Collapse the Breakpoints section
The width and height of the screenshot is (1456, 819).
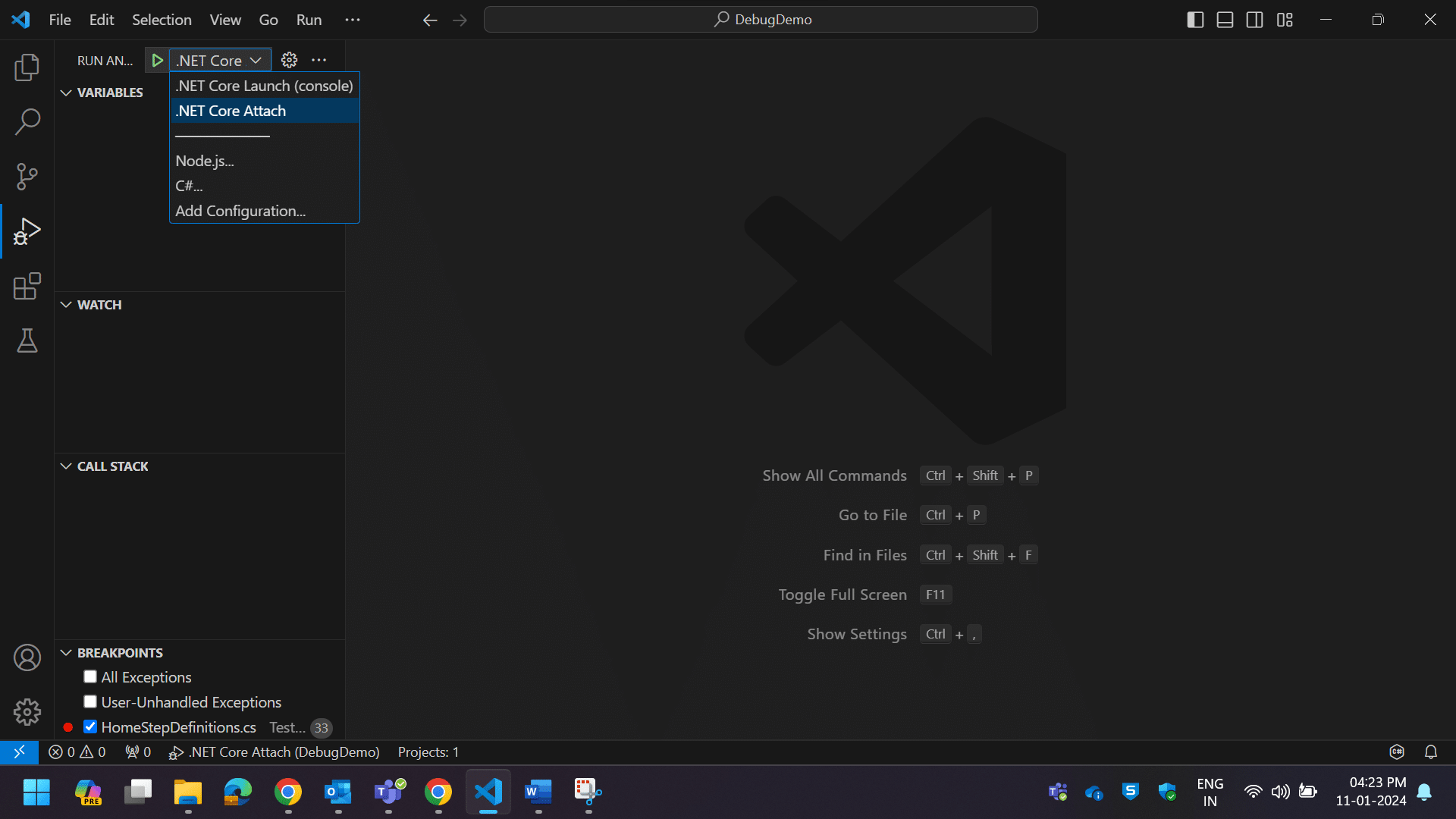coord(66,653)
